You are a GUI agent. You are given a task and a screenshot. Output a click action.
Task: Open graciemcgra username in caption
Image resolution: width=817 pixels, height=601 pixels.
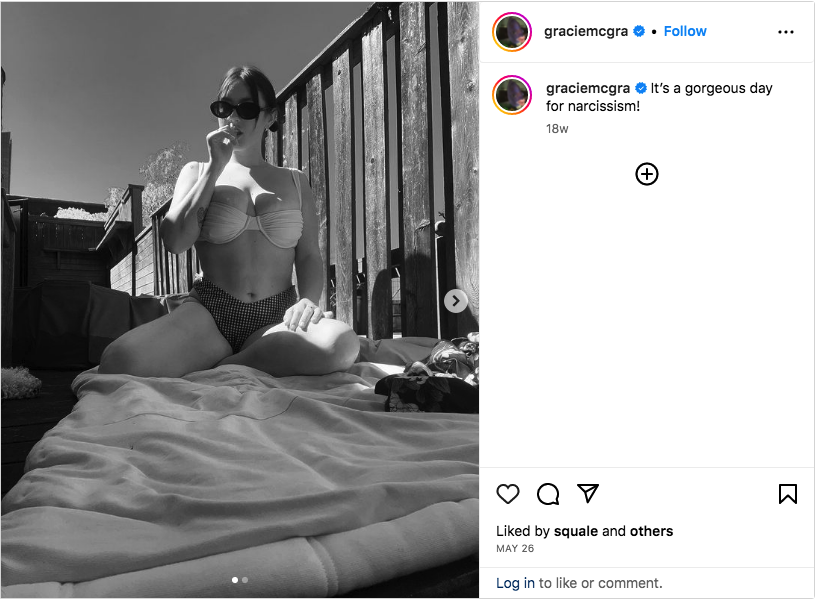(x=588, y=88)
